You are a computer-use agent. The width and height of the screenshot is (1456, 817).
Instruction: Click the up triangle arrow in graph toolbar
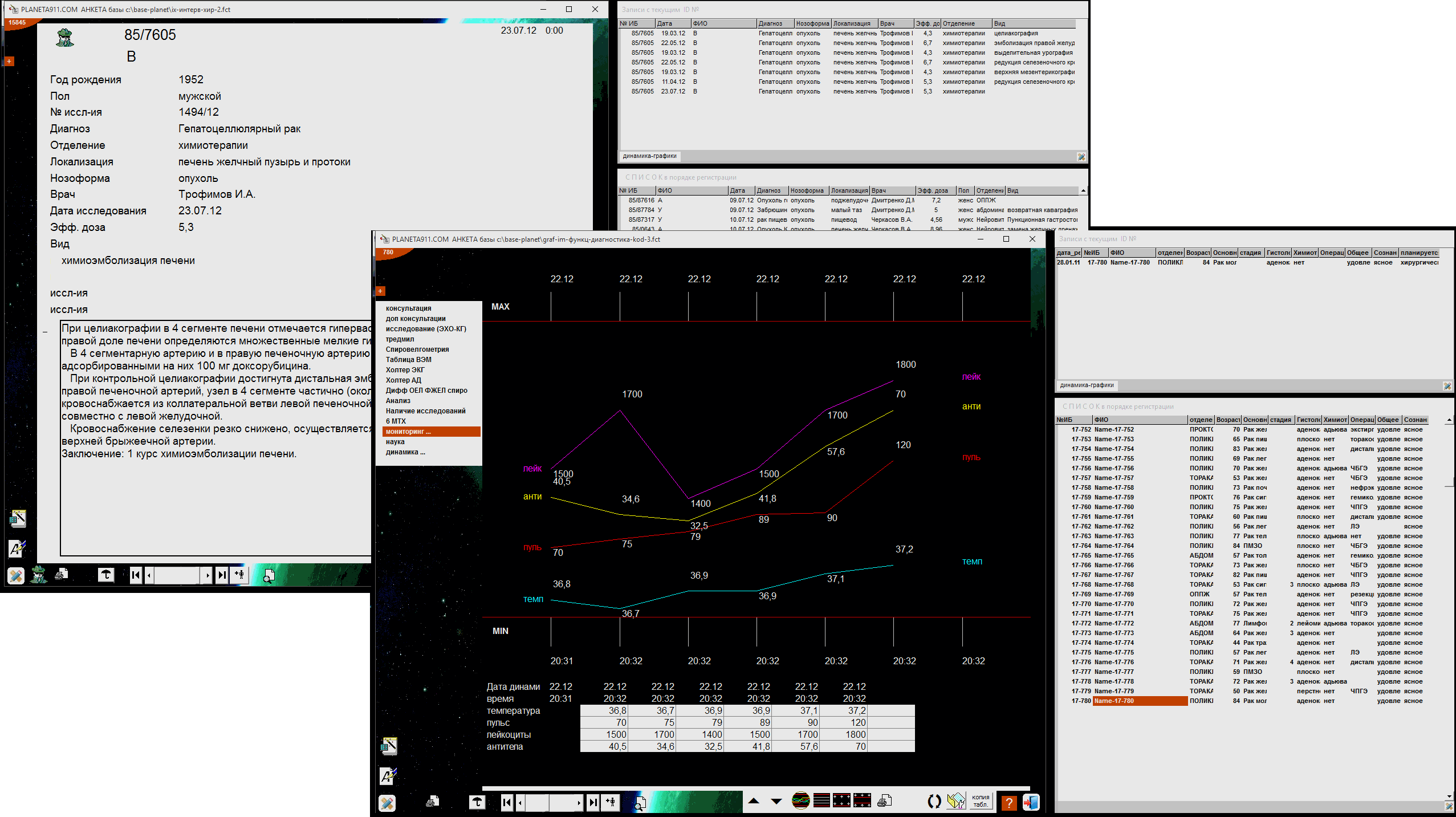coord(754,801)
